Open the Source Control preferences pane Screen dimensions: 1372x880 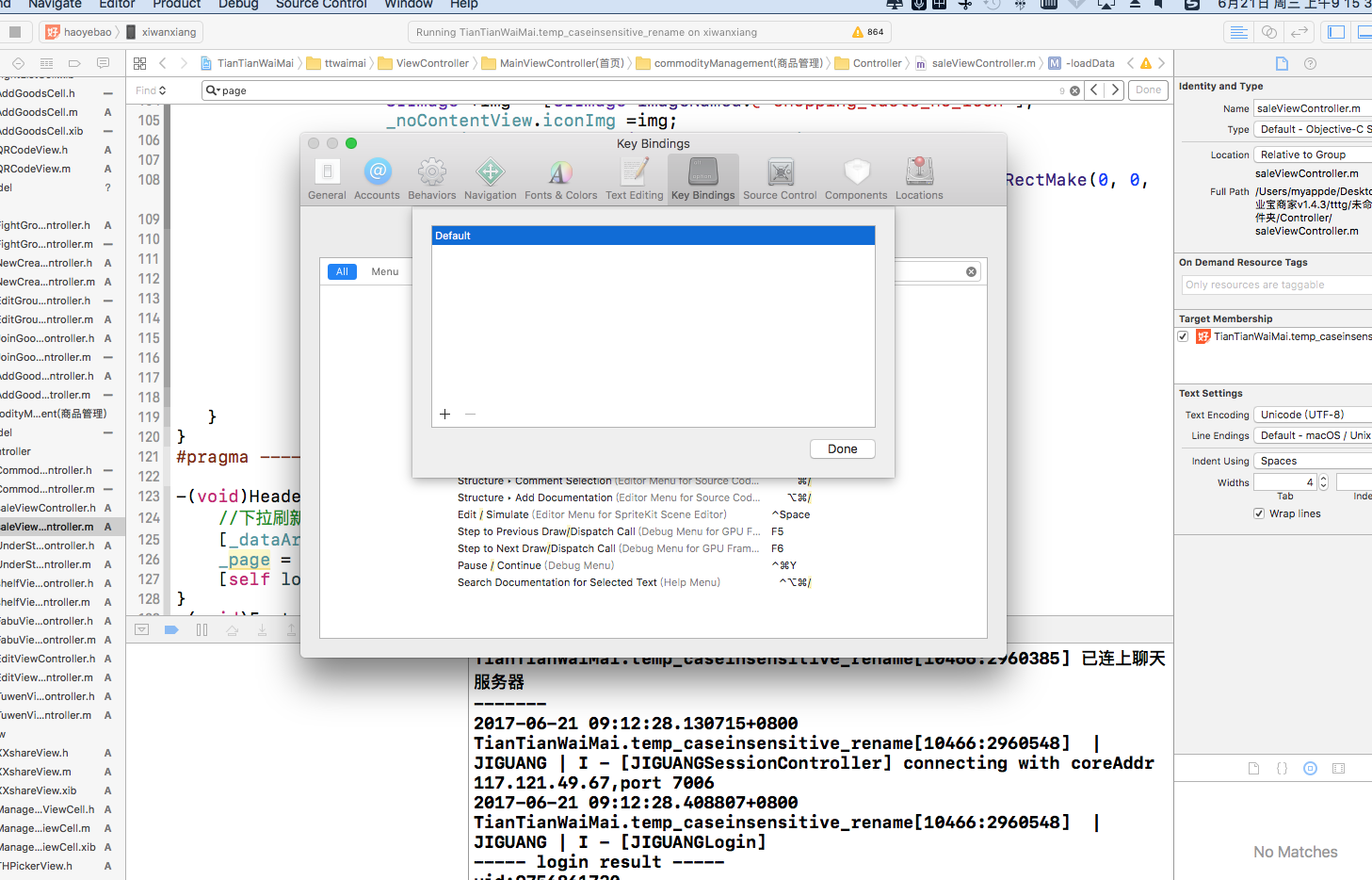(780, 179)
